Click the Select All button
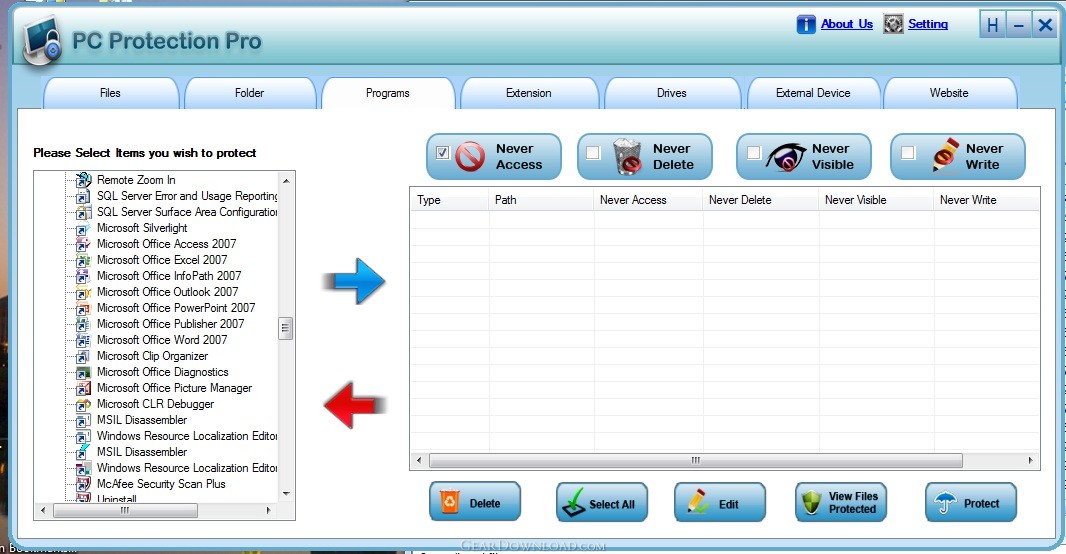The height and width of the screenshot is (554, 1066). [602, 503]
